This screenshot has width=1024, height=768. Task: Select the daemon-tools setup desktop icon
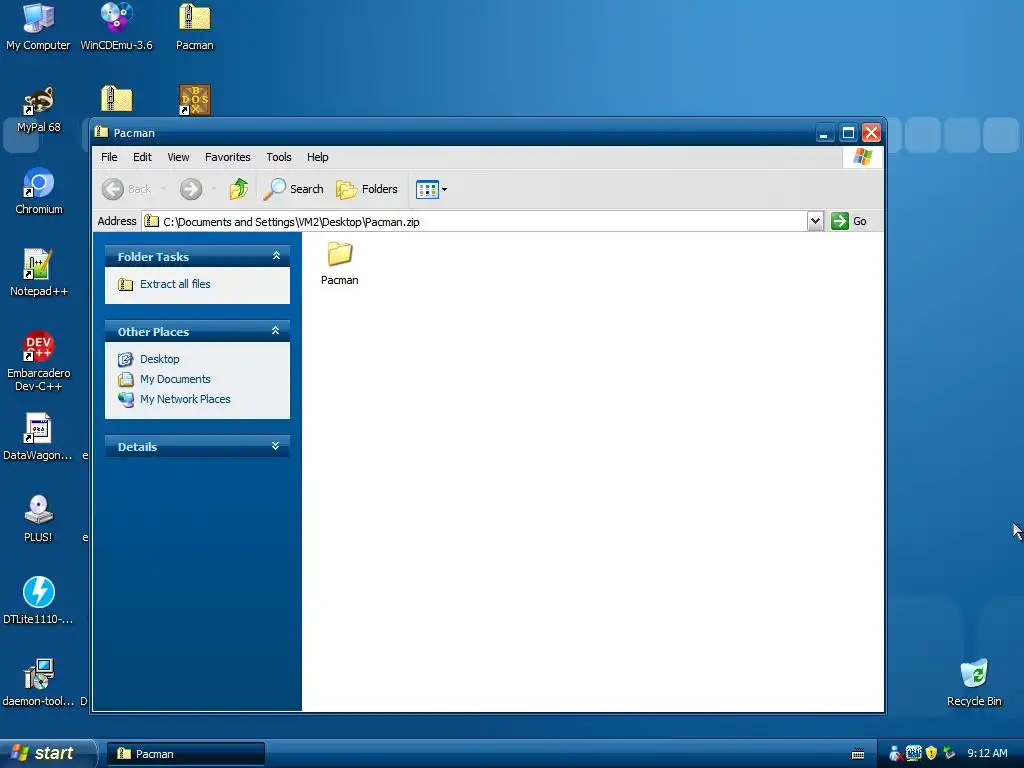click(x=38, y=682)
